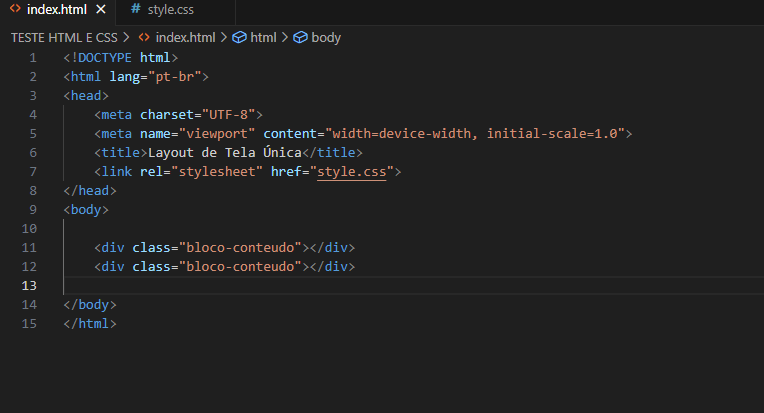764x413 pixels.
Task: Open the style.css tab
Action: coord(171,10)
